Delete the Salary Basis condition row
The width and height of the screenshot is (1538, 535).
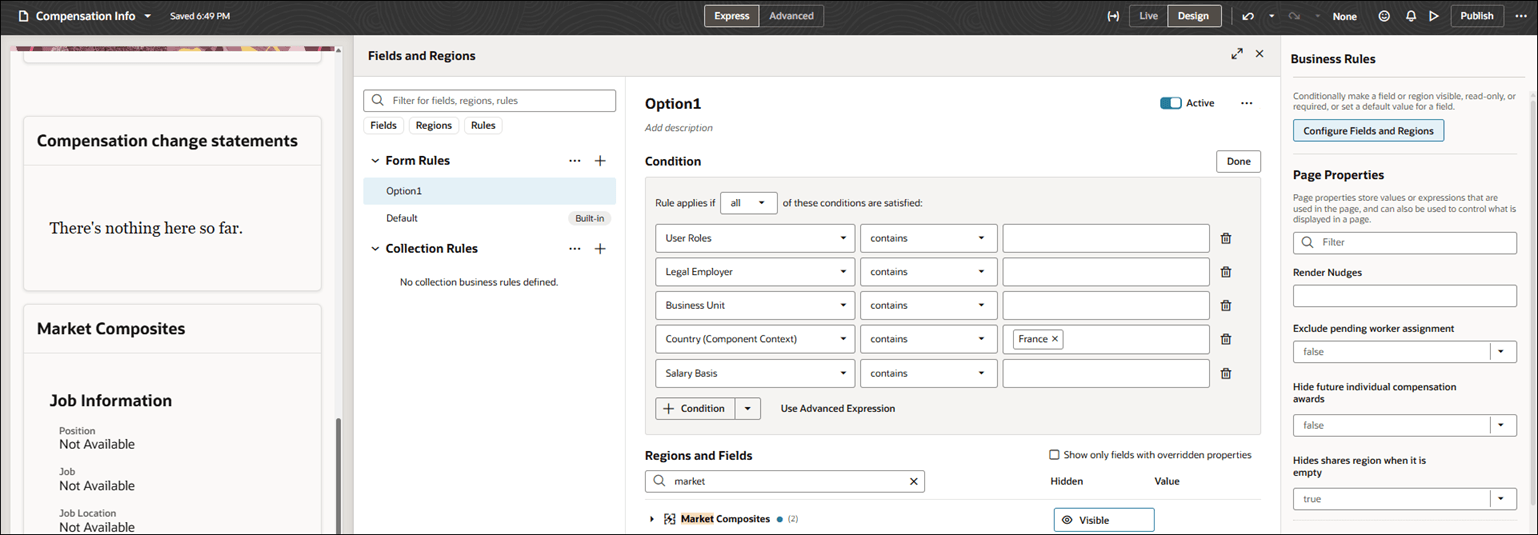click(1226, 374)
